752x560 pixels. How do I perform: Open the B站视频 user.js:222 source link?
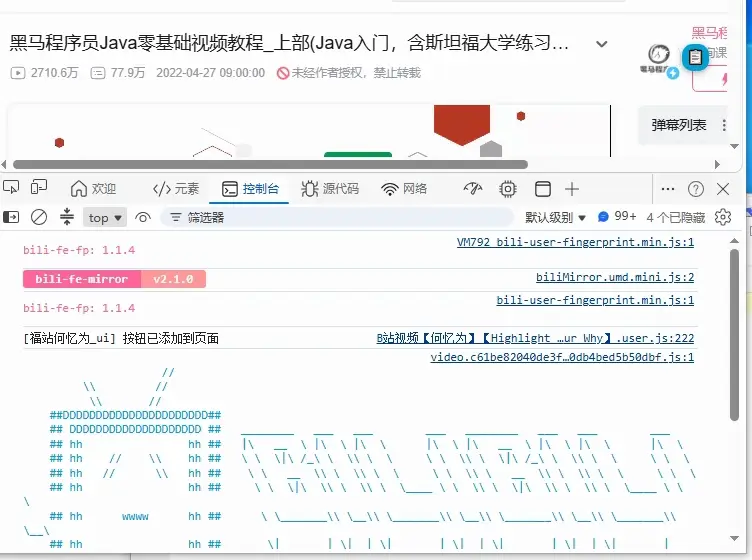pos(535,338)
